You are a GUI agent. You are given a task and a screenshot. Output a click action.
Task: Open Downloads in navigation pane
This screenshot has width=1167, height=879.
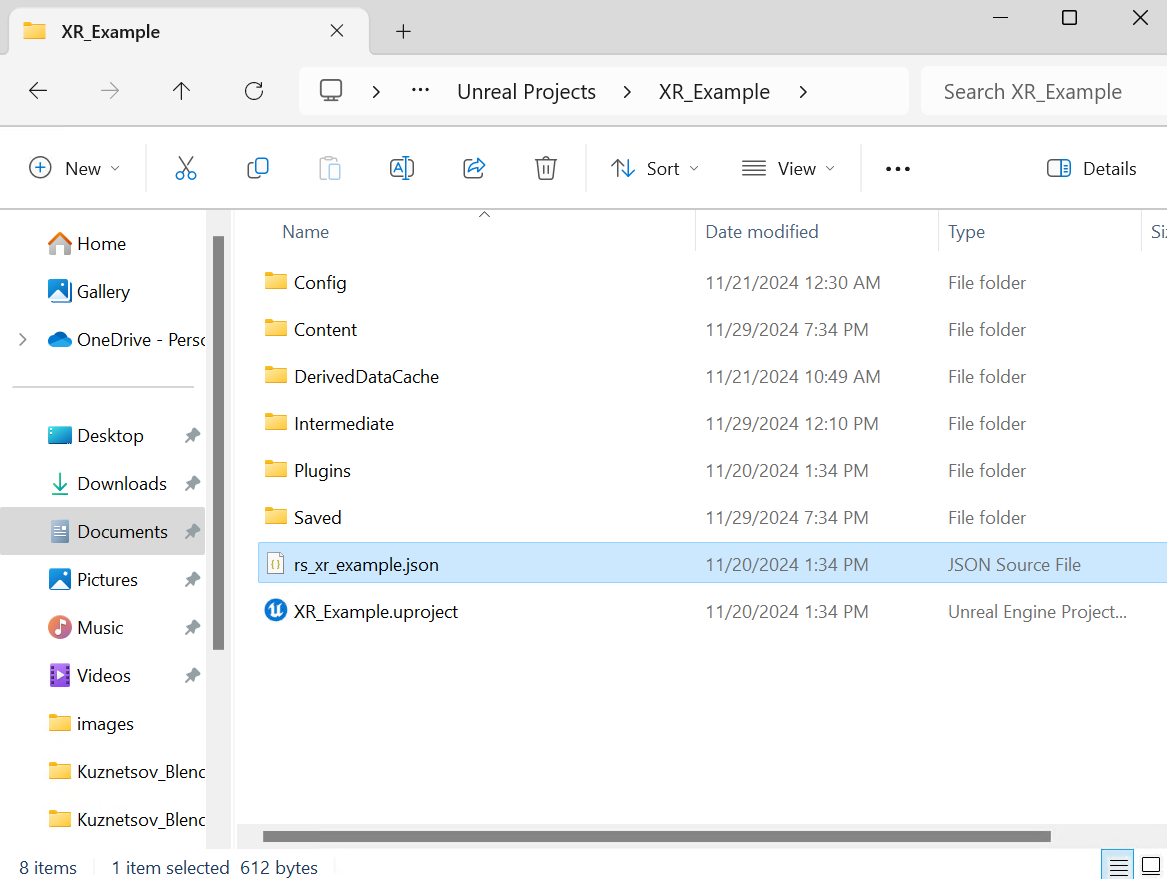[x=107, y=484]
